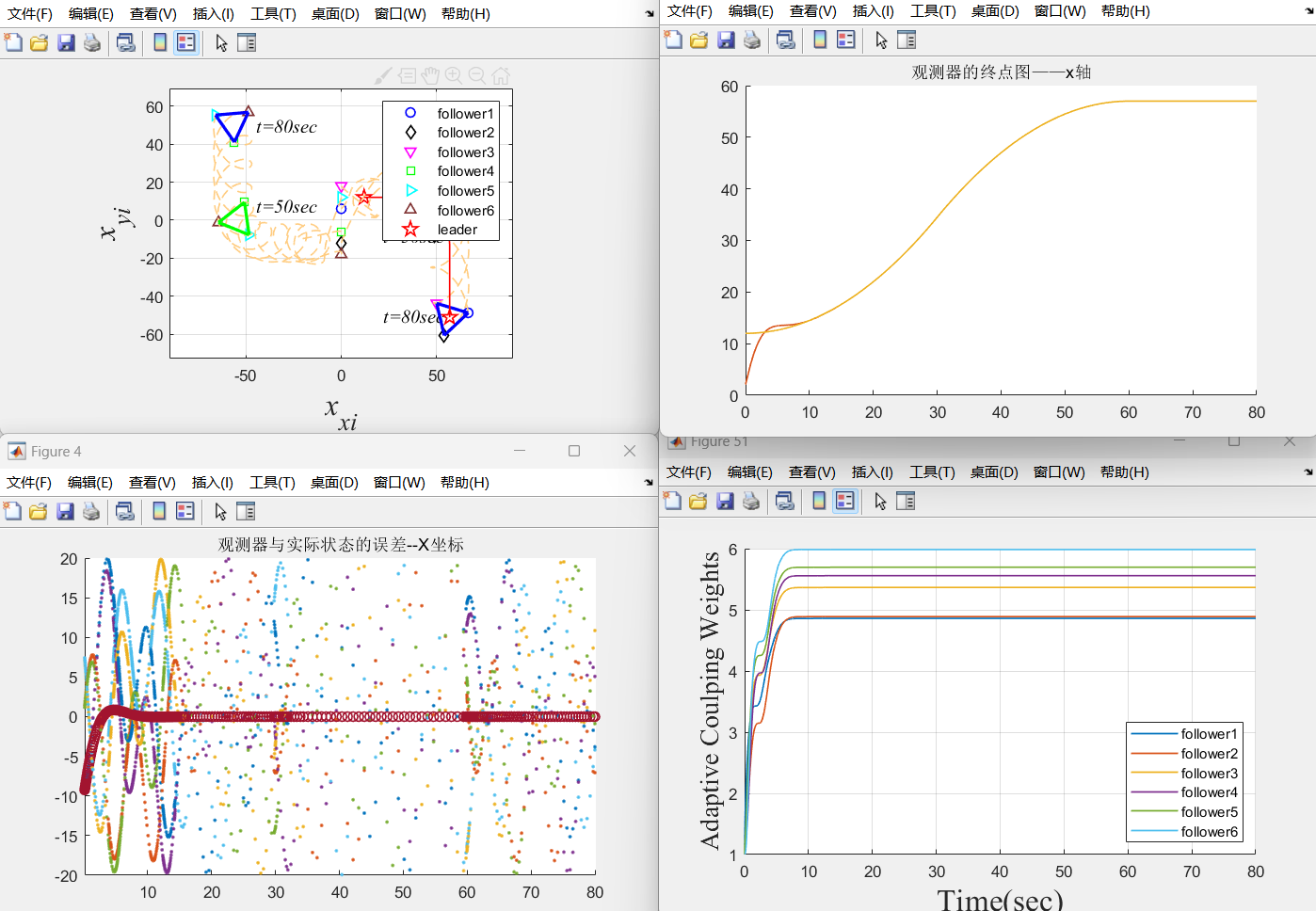Restore view with the home icon
The image size is (1316, 911).
(x=501, y=75)
